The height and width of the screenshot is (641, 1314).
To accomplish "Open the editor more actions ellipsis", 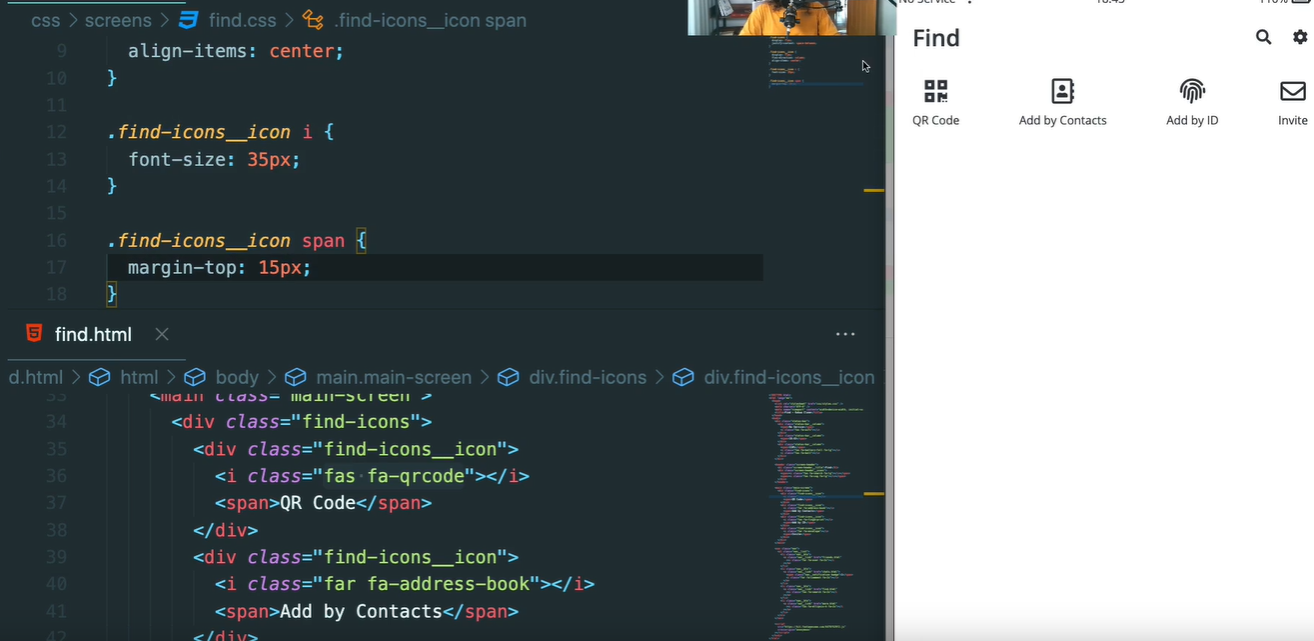I will (845, 334).
